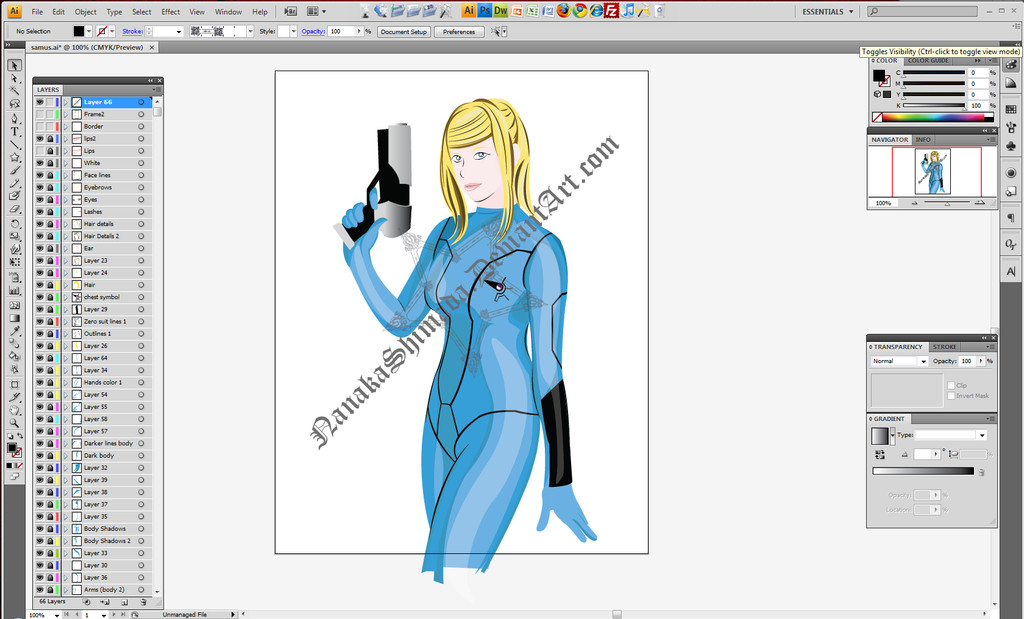Open Dreamweaver from the top launcher bar
Viewport: 1024px width, 619px height.
[x=500, y=11]
